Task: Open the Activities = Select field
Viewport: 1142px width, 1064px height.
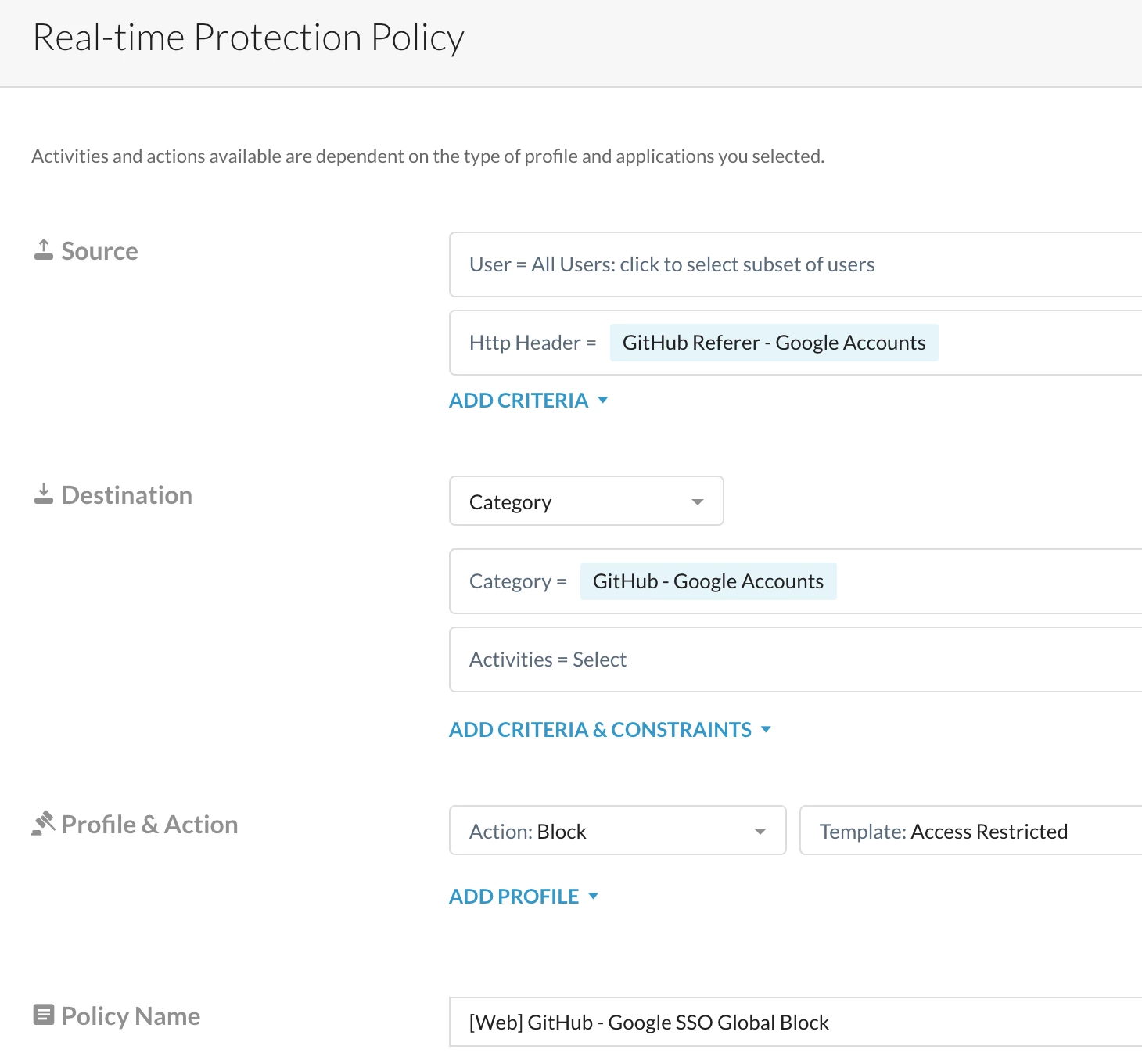Action: 795,660
